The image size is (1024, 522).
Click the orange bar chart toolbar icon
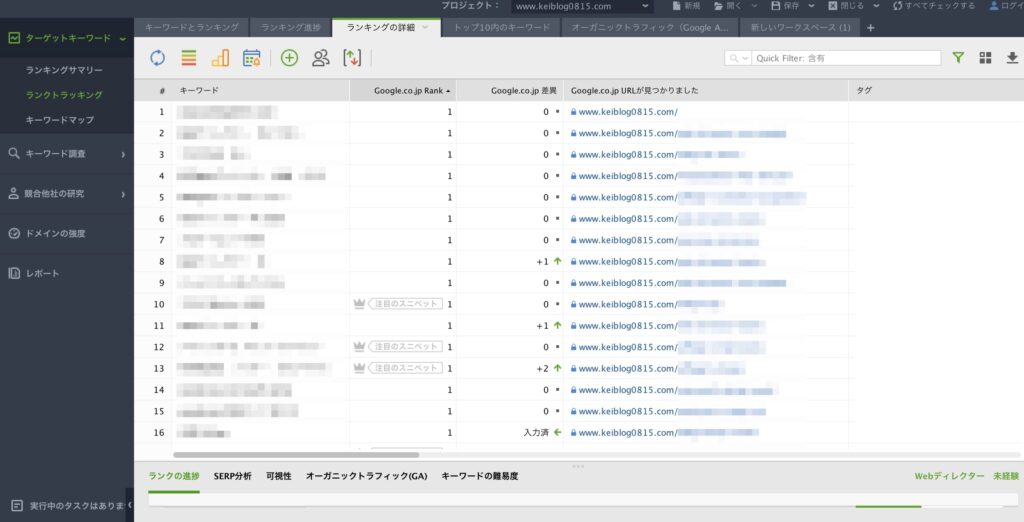tap(220, 57)
